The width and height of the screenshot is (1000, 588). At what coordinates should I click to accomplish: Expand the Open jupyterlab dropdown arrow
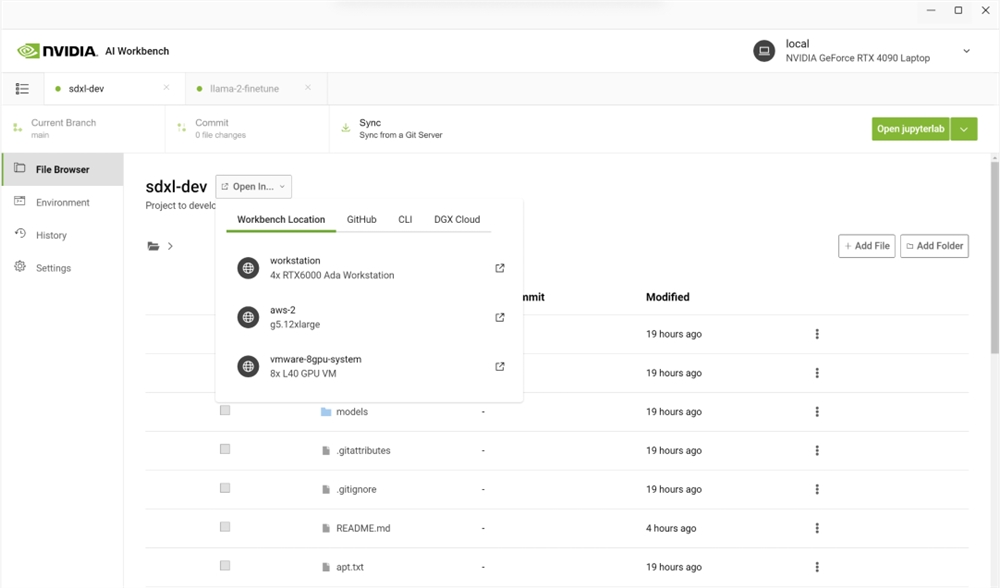pyautogui.click(x=964, y=129)
